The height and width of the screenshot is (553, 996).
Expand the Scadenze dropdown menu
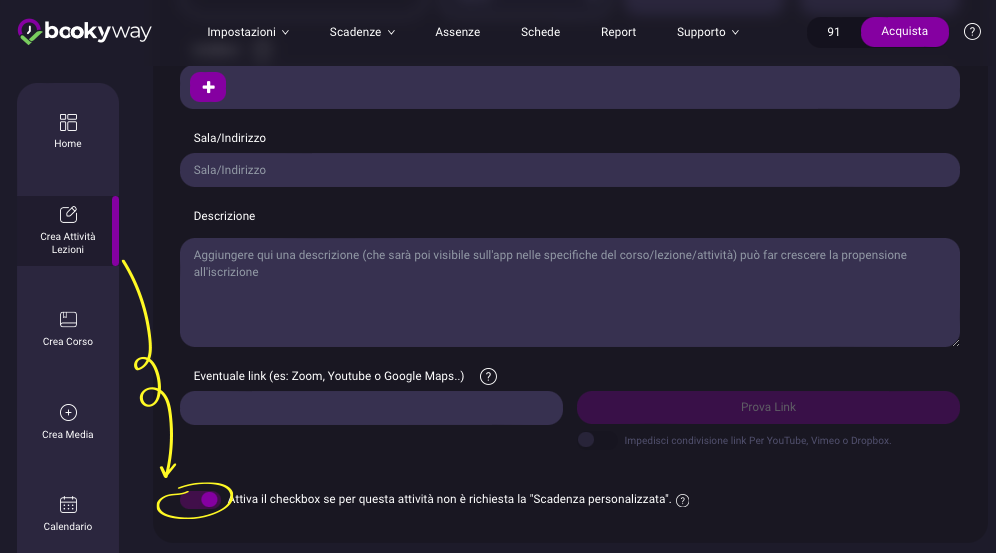tap(362, 32)
